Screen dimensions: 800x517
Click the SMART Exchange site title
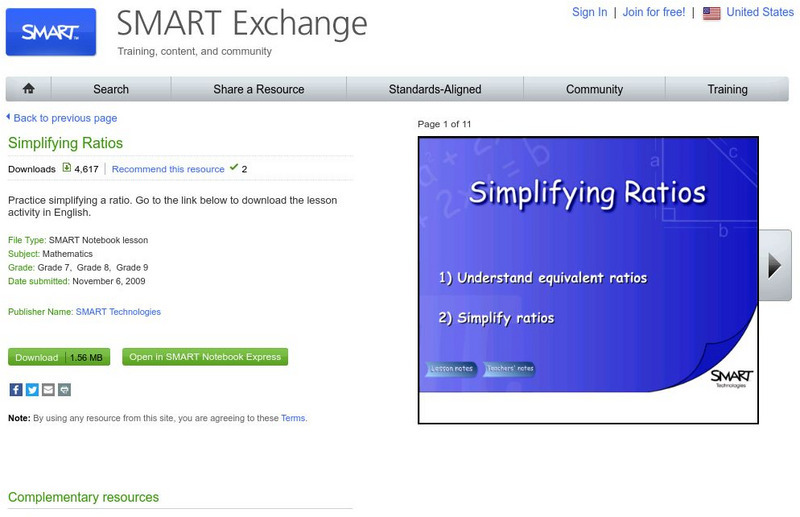tap(242, 23)
